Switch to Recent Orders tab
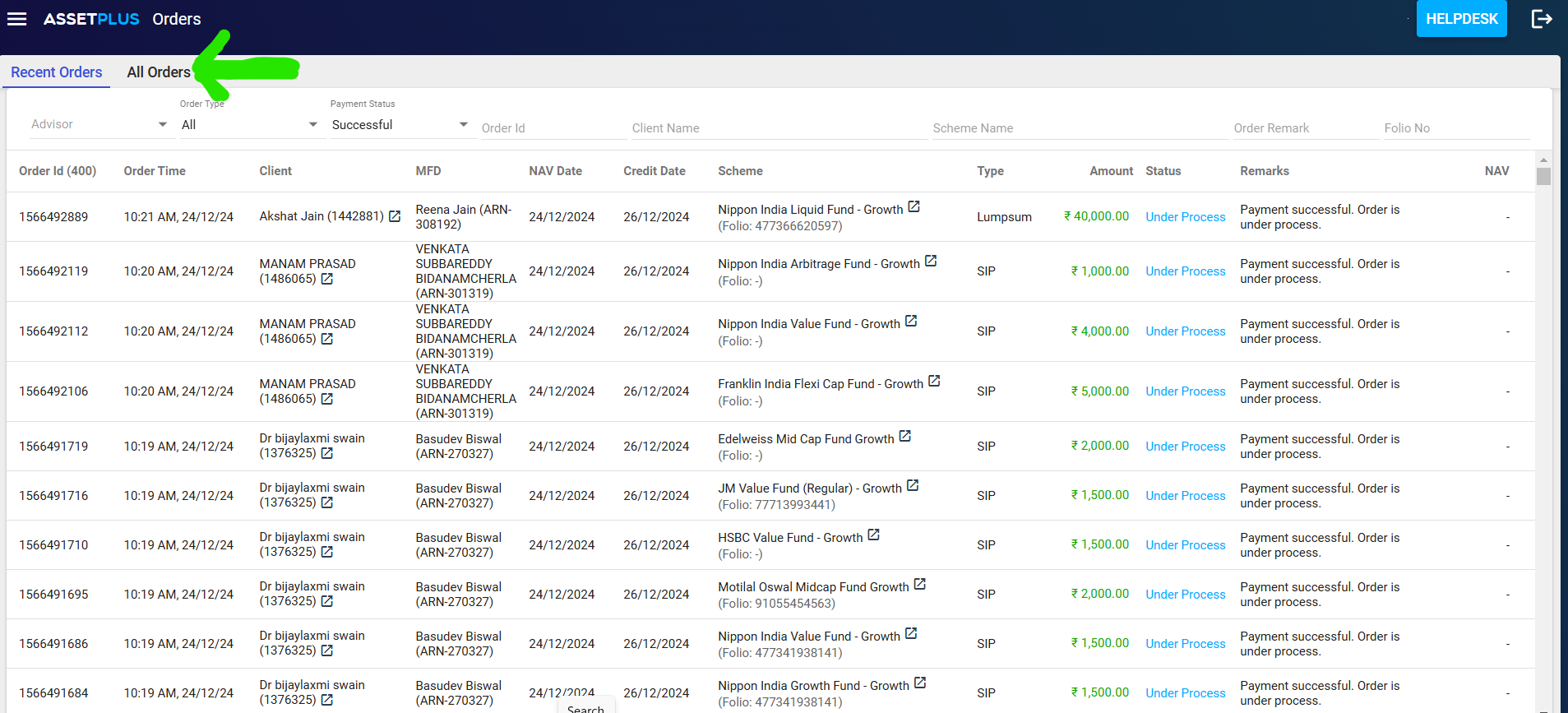Screen dimensions: 1568x713 point(57,72)
